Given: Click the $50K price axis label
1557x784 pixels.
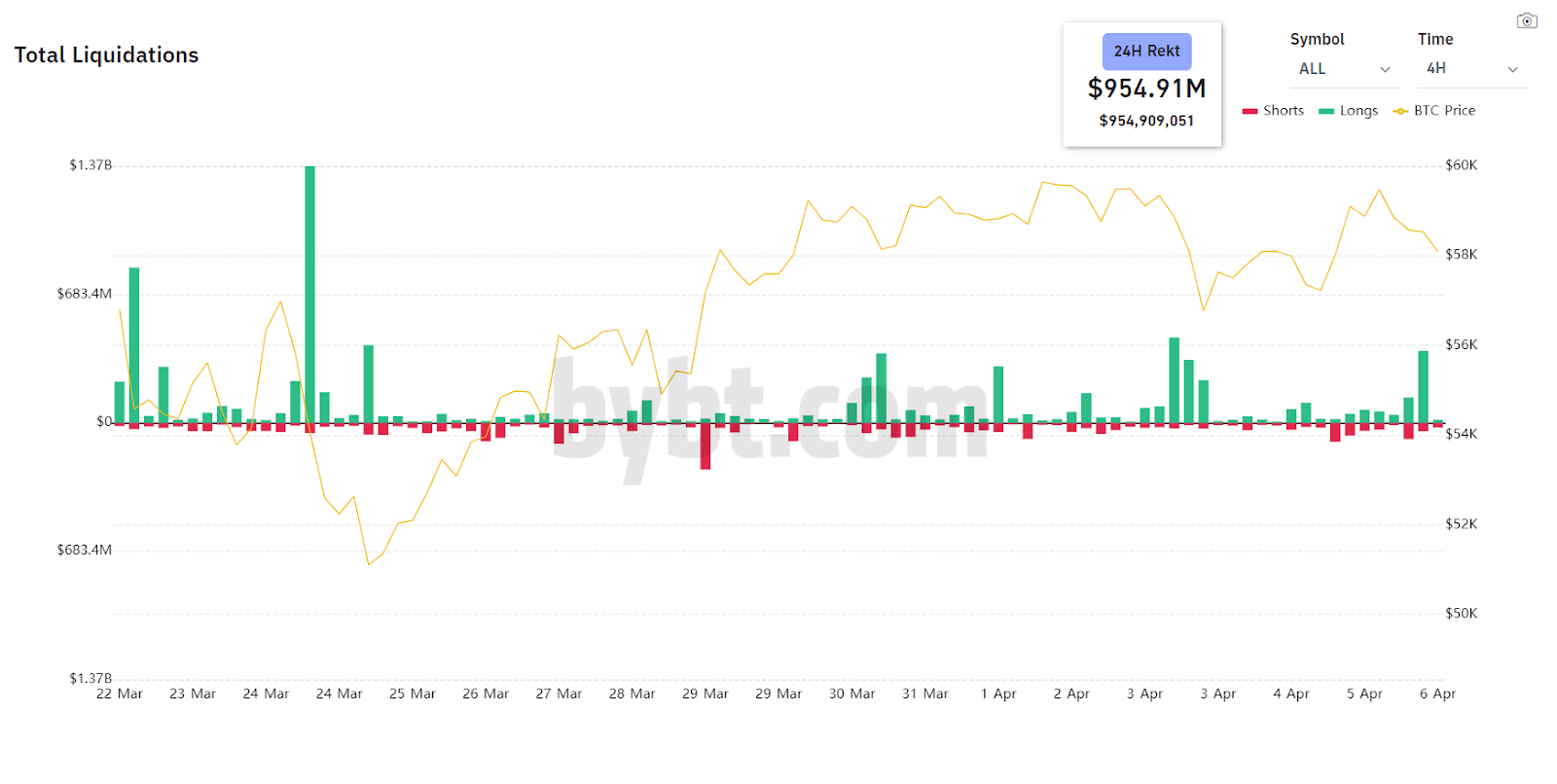Looking at the screenshot, I should tap(1462, 614).
